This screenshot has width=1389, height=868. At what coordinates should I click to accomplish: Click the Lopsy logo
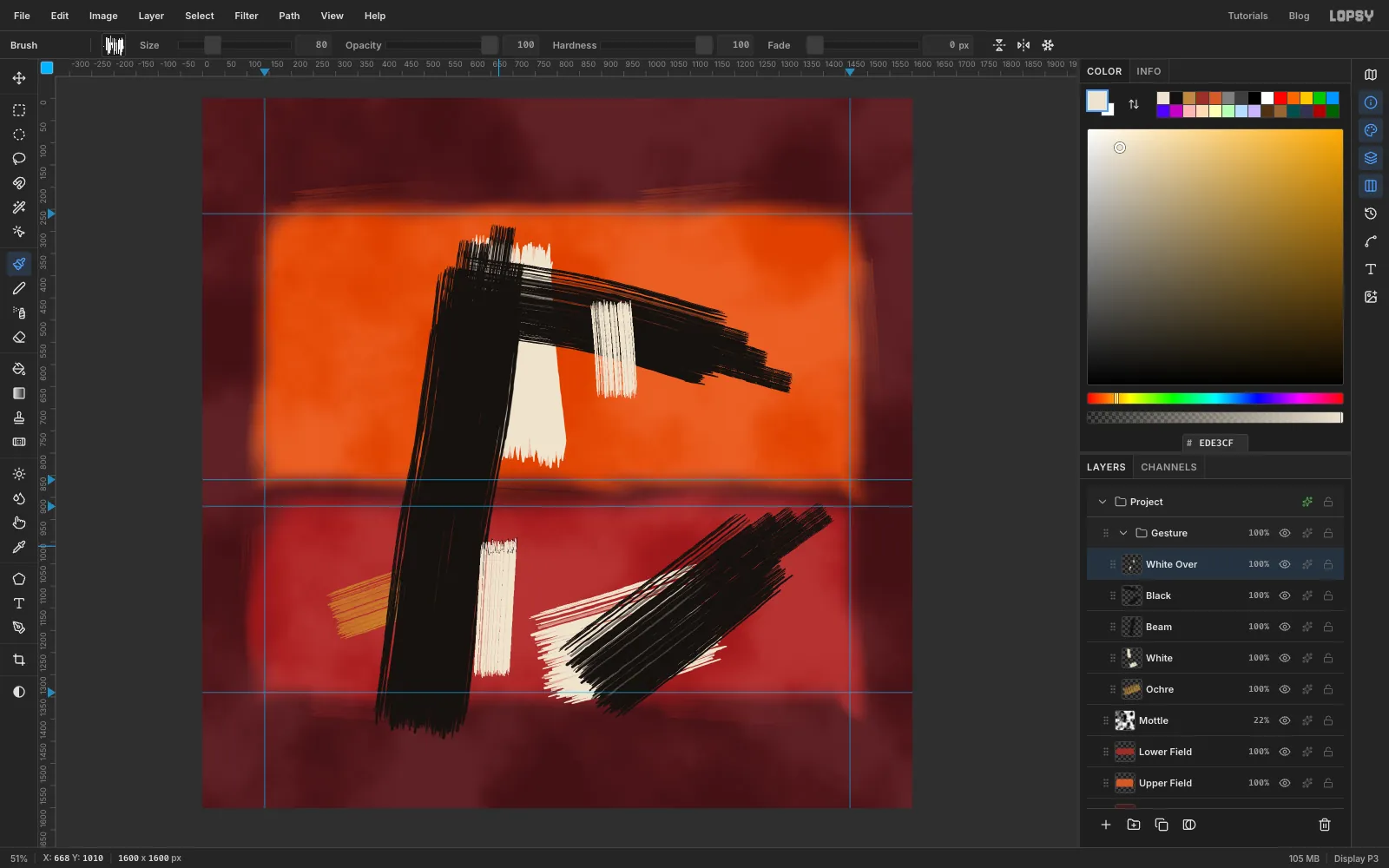1352,16
